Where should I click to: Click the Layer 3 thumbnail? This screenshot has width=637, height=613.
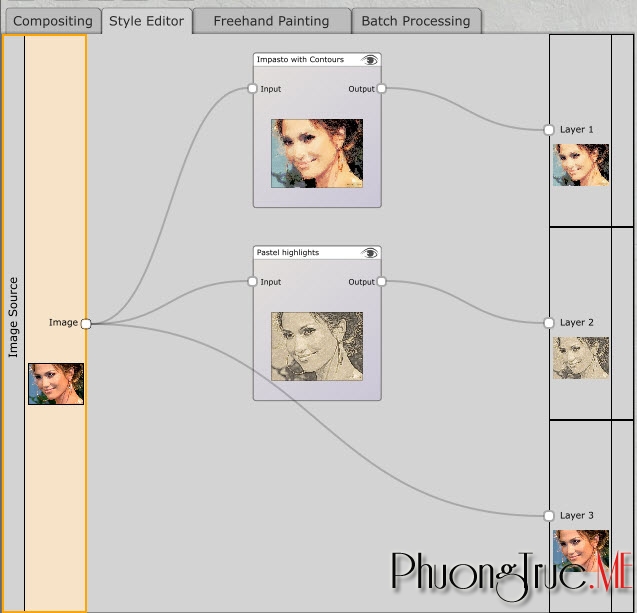581,551
